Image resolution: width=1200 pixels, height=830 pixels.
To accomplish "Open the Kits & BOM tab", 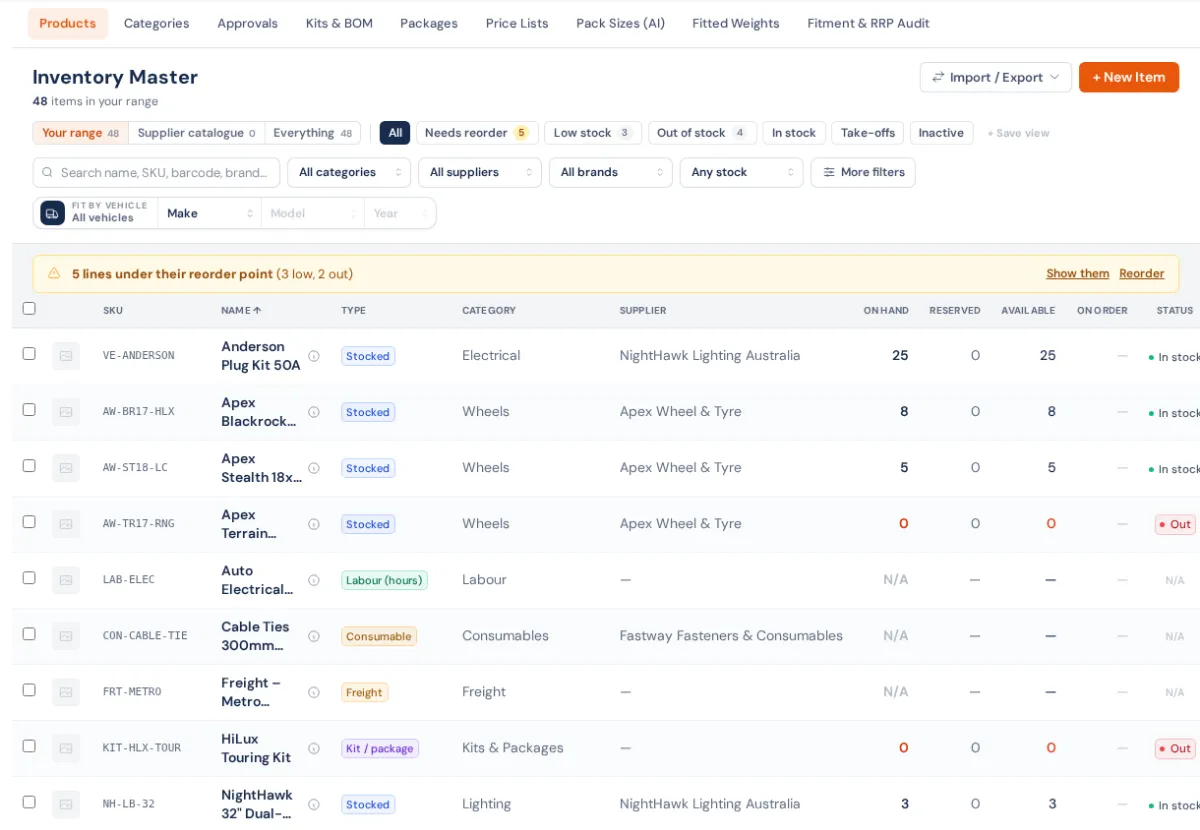I will point(339,23).
